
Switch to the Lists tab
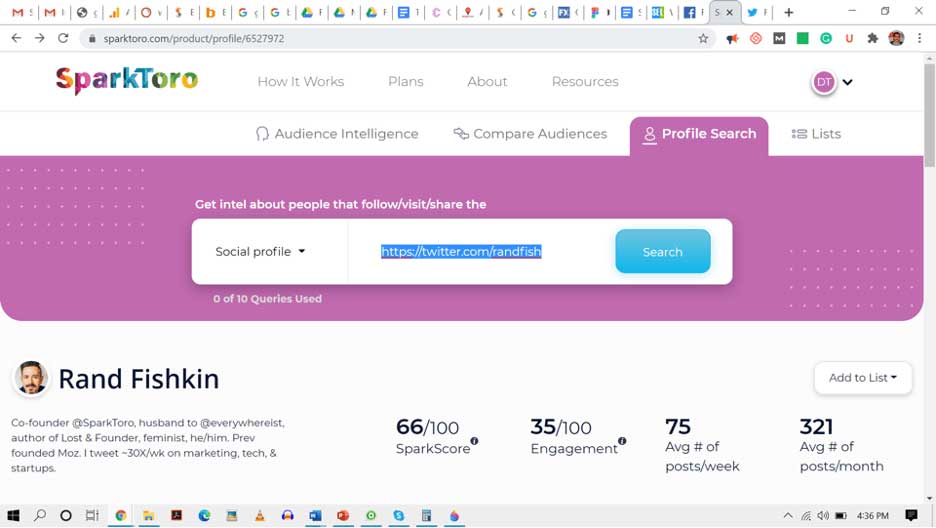(x=816, y=134)
